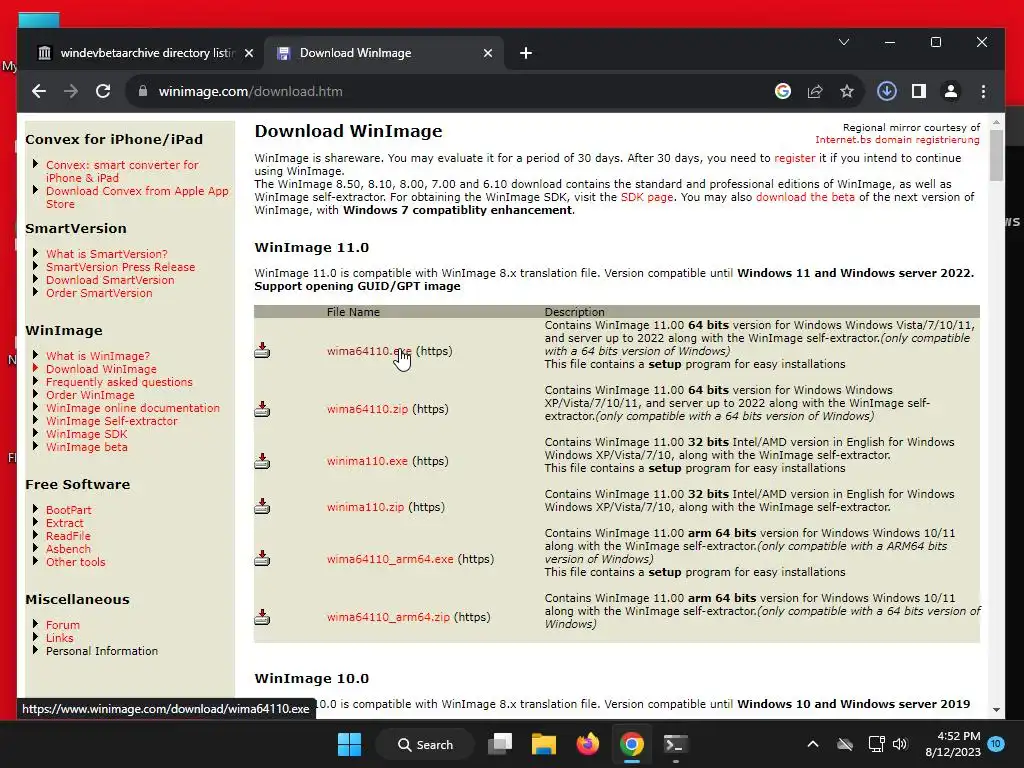Open the tab search dropdown chevron
The image size is (1024, 768).
pos(844,42)
